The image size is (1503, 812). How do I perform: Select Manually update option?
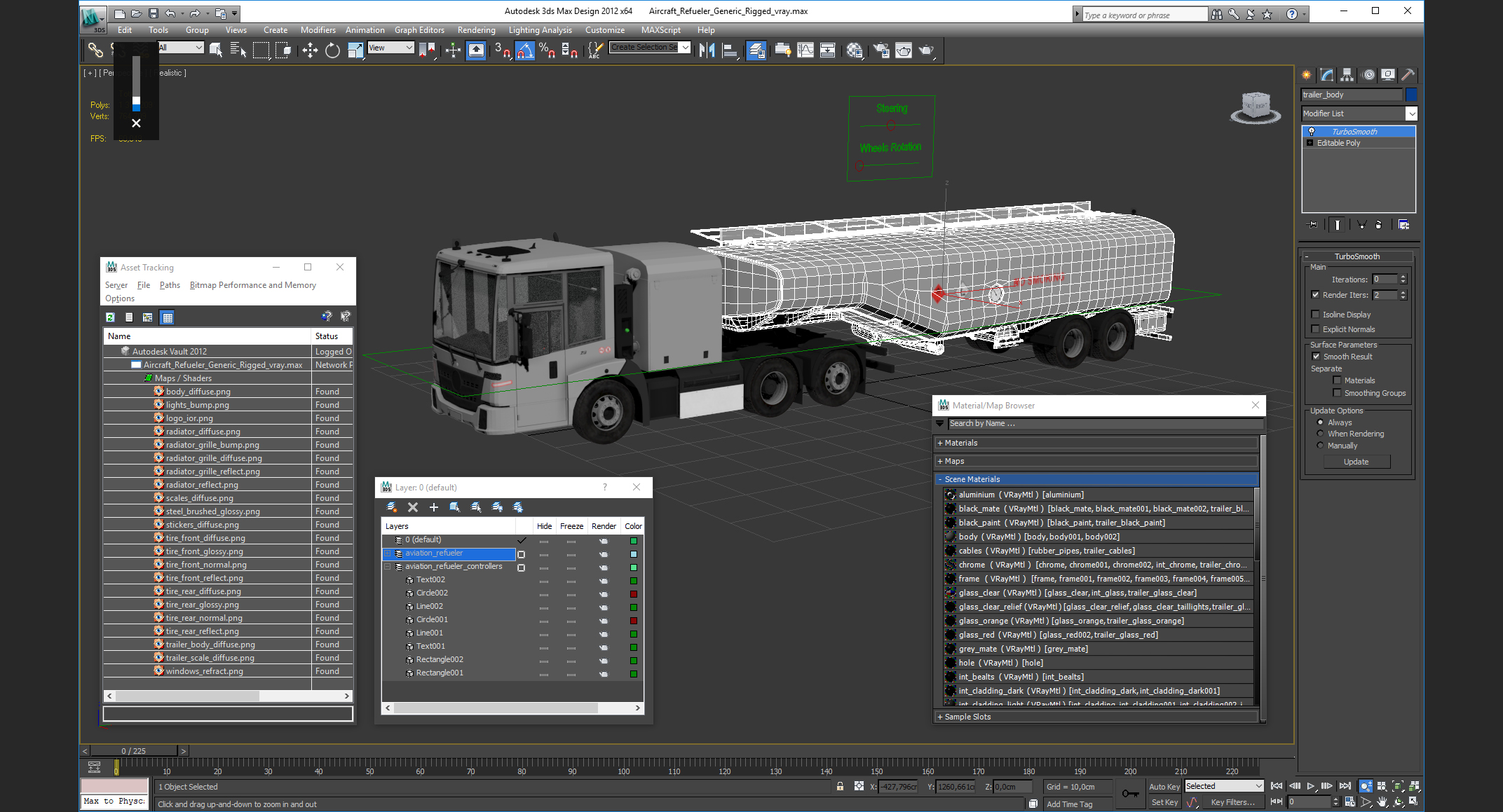coord(1321,446)
